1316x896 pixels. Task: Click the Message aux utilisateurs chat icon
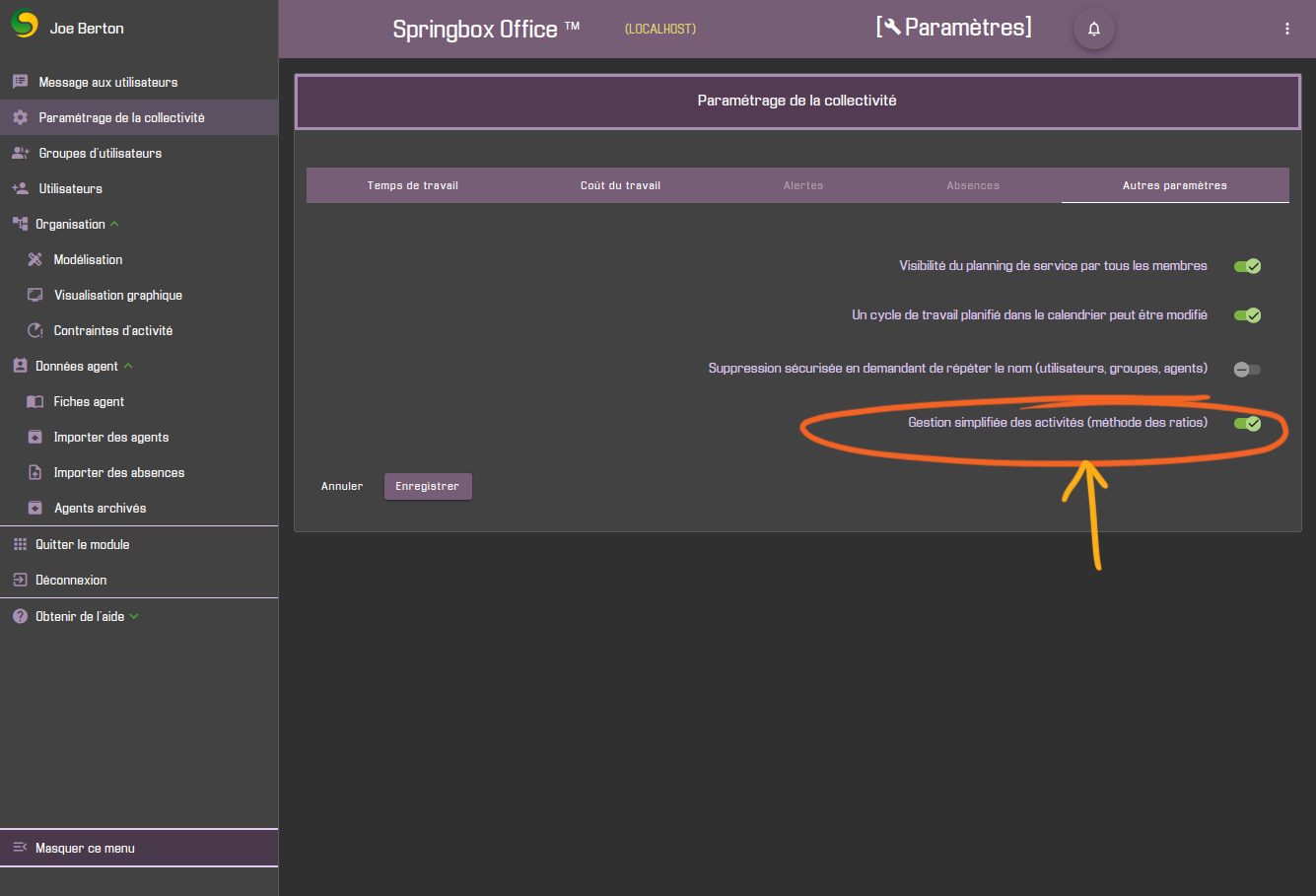[20, 82]
